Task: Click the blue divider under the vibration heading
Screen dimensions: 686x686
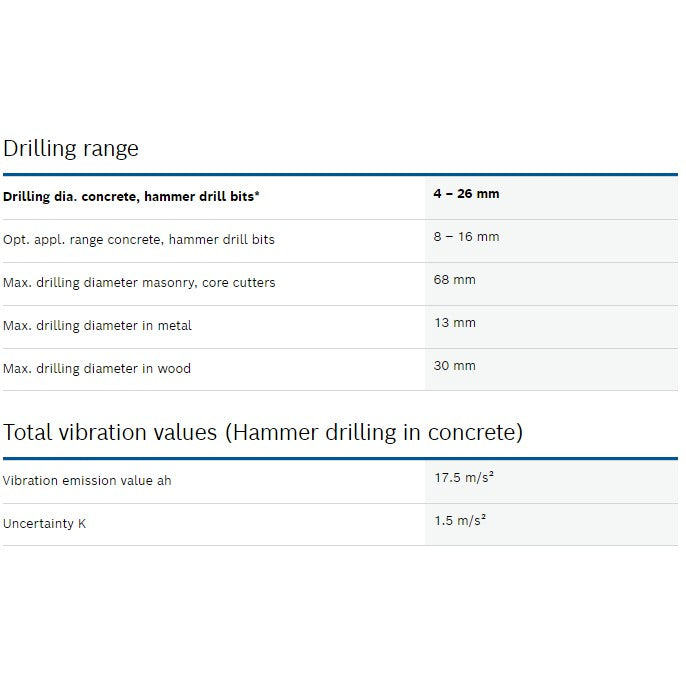Action: coord(340,459)
